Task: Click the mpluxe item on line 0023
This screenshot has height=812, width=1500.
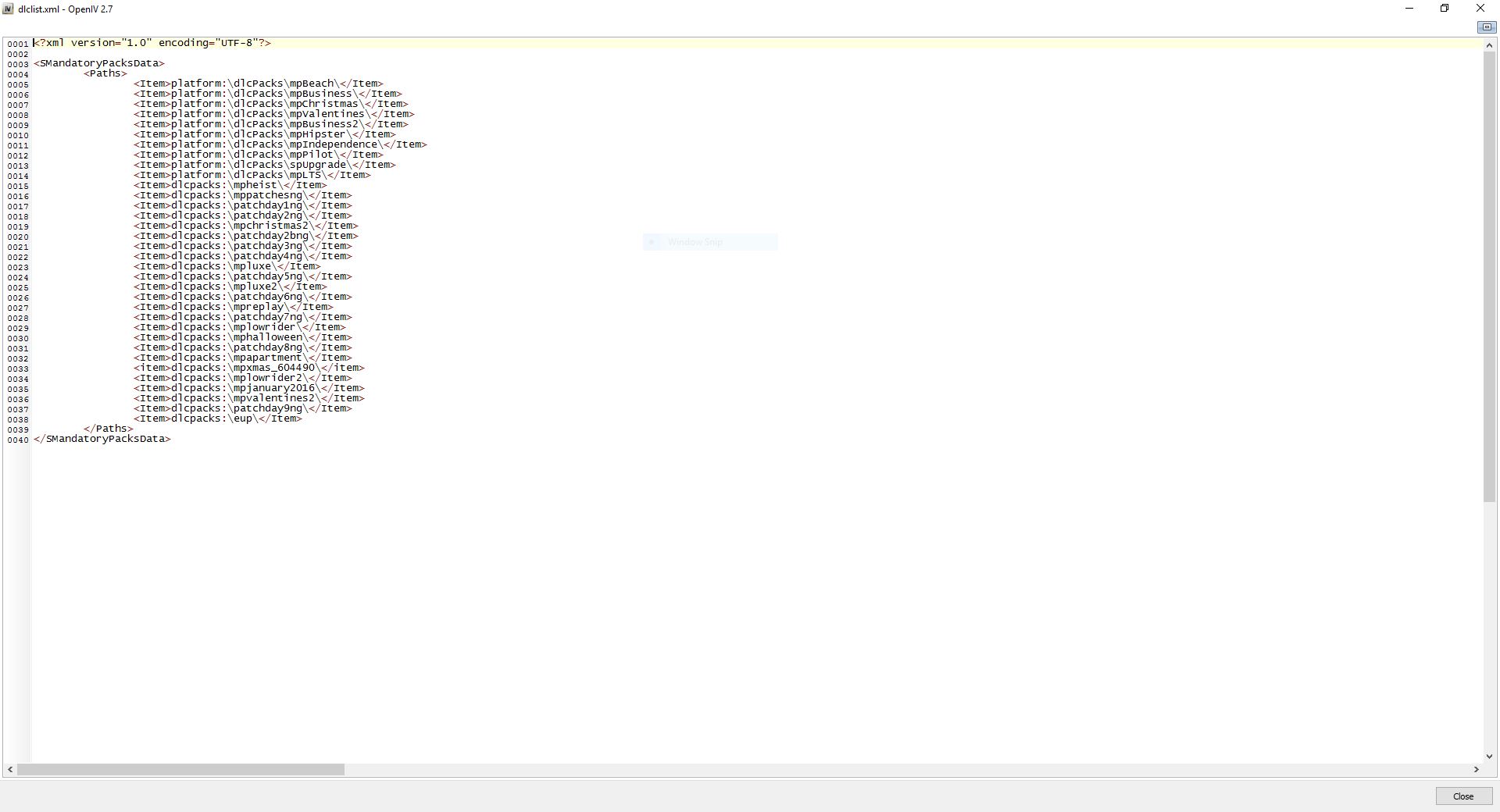Action: [x=227, y=266]
